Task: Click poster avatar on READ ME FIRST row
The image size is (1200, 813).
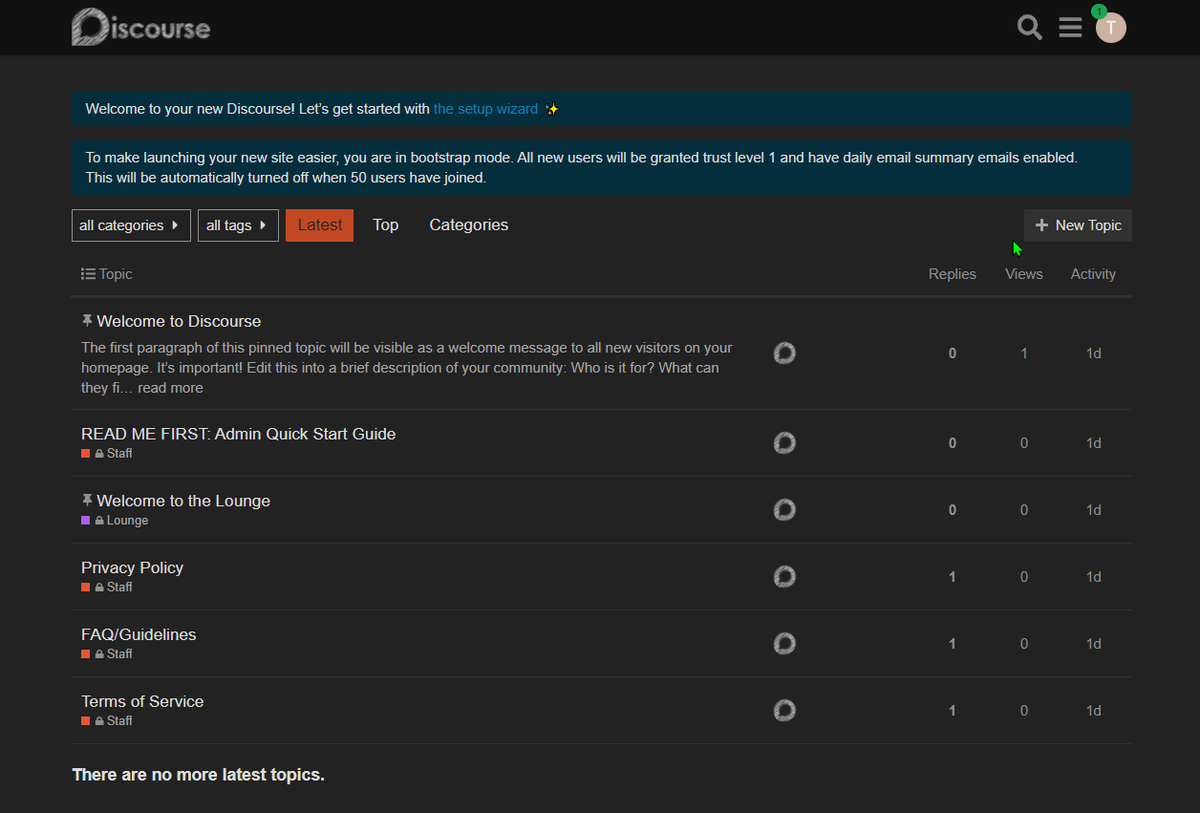Action: tap(785, 443)
